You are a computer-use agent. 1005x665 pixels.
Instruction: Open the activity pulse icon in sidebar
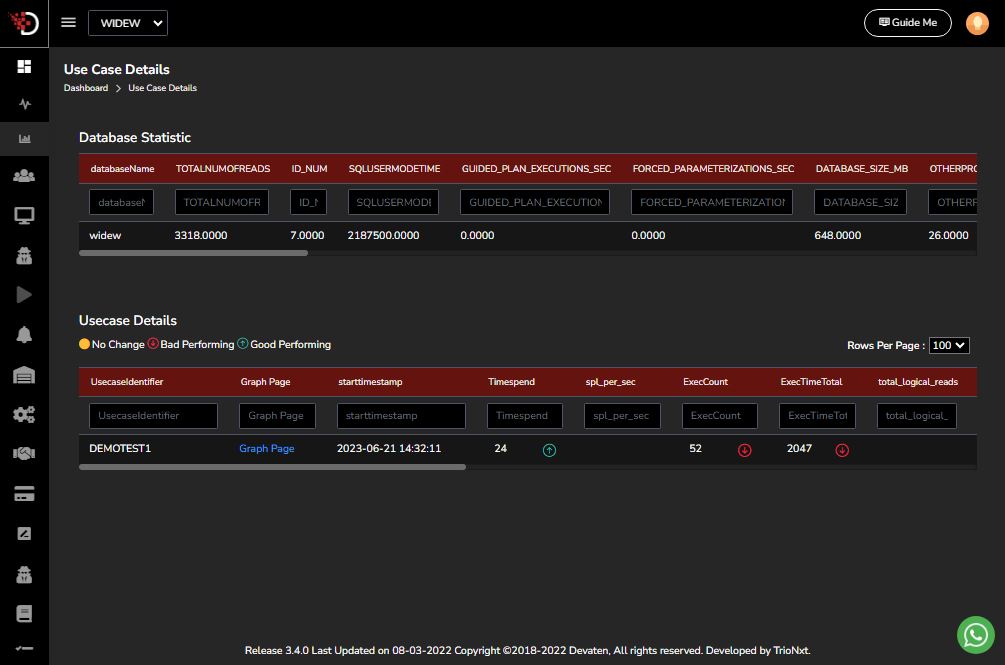(24, 104)
